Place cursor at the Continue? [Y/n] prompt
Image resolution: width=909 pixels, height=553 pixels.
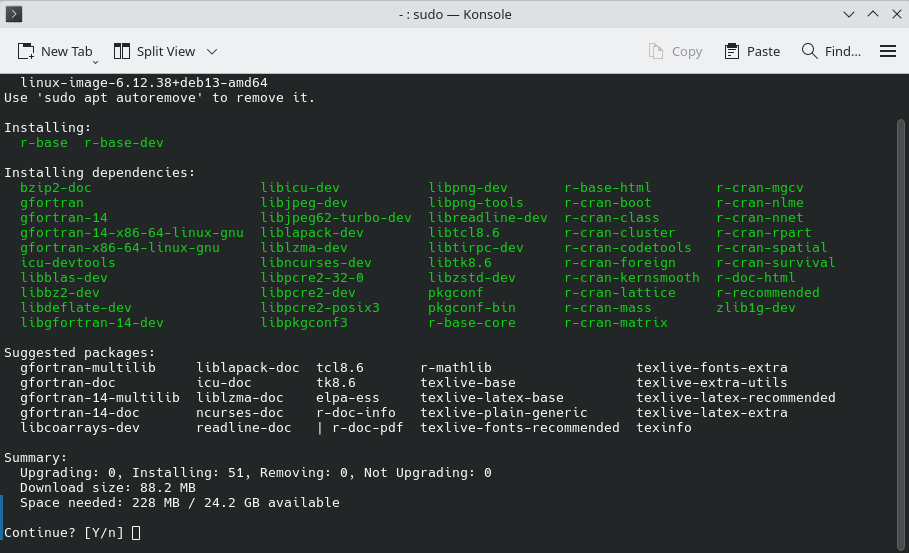tap(136, 533)
